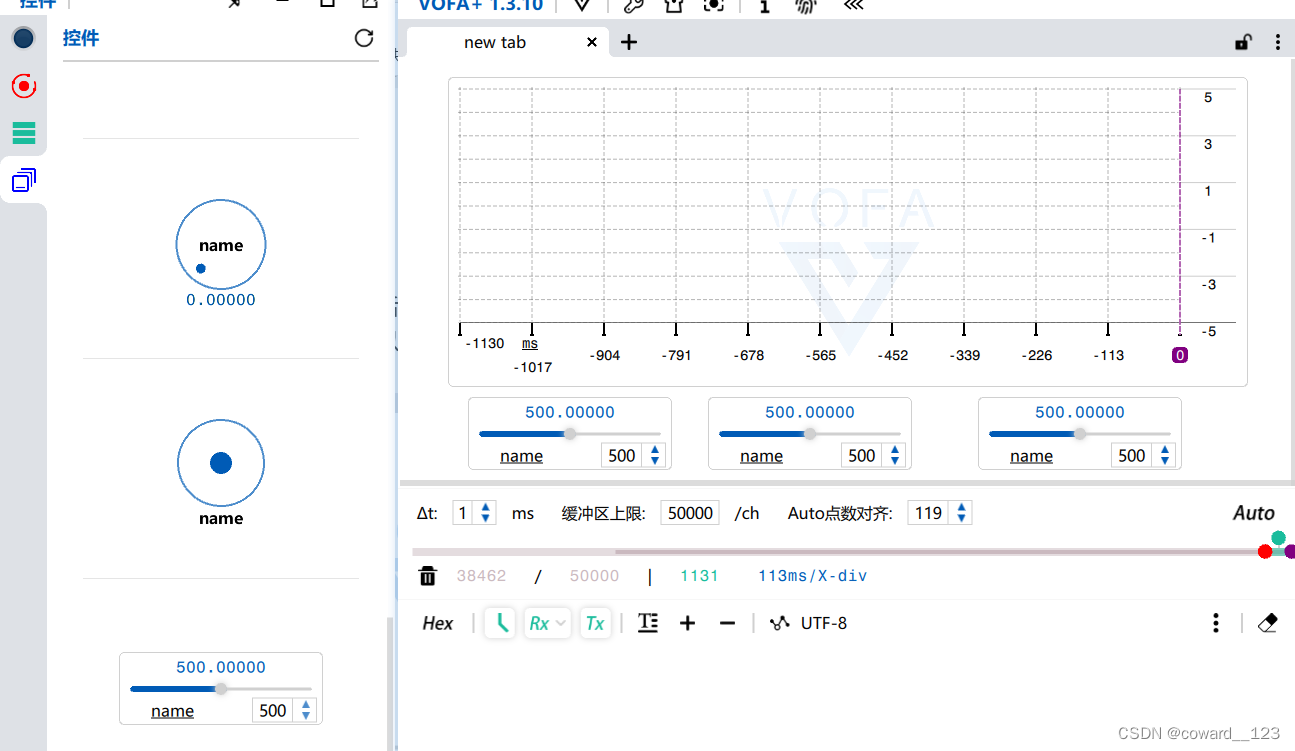
Task: Open the receive area three-dot menu
Action: (1216, 623)
